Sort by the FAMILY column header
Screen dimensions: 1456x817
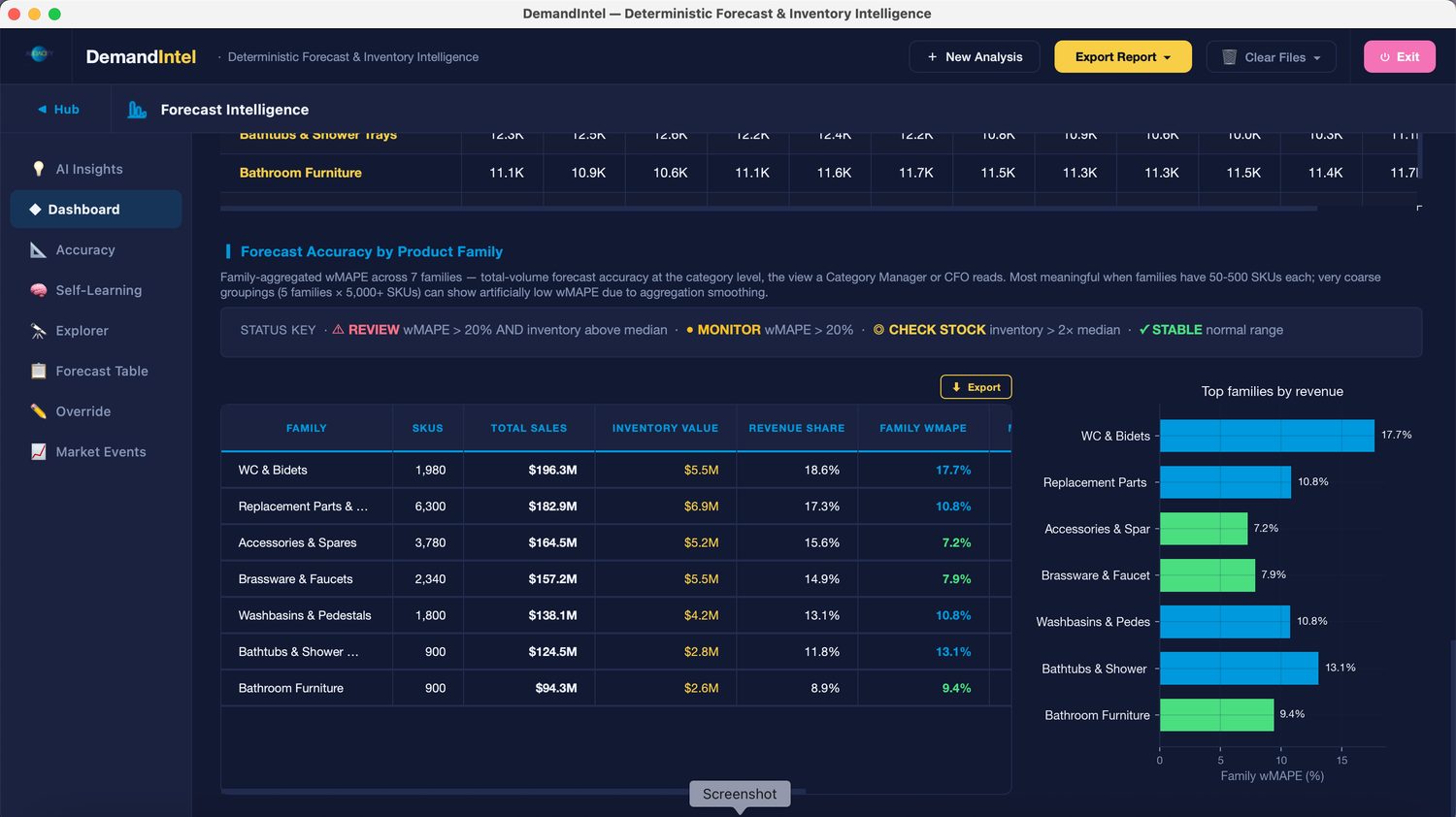(307, 428)
